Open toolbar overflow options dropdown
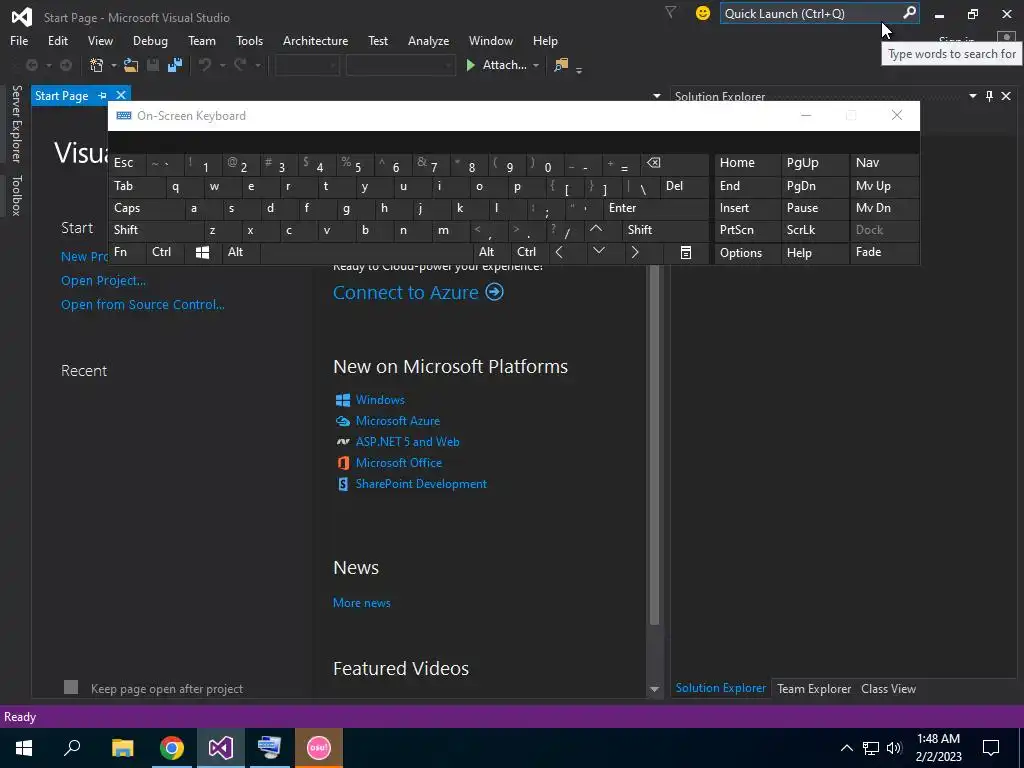This screenshot has height=768, width=1024. [x=579, y=69]
